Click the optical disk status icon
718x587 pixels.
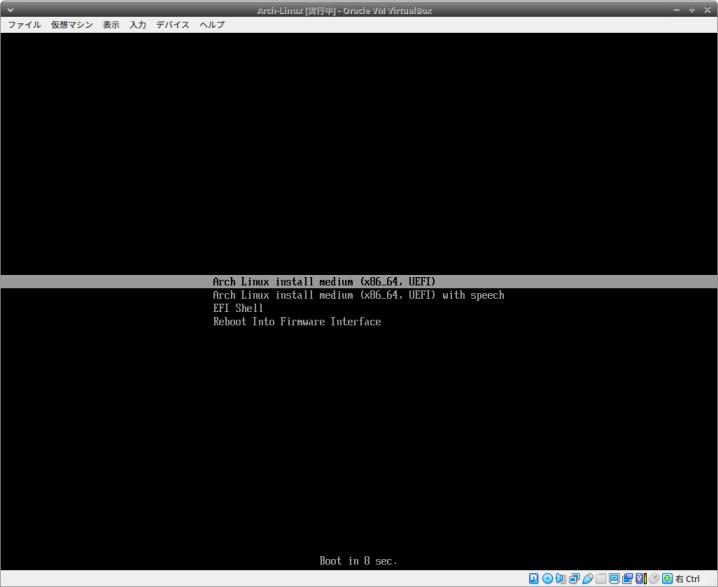547,578
